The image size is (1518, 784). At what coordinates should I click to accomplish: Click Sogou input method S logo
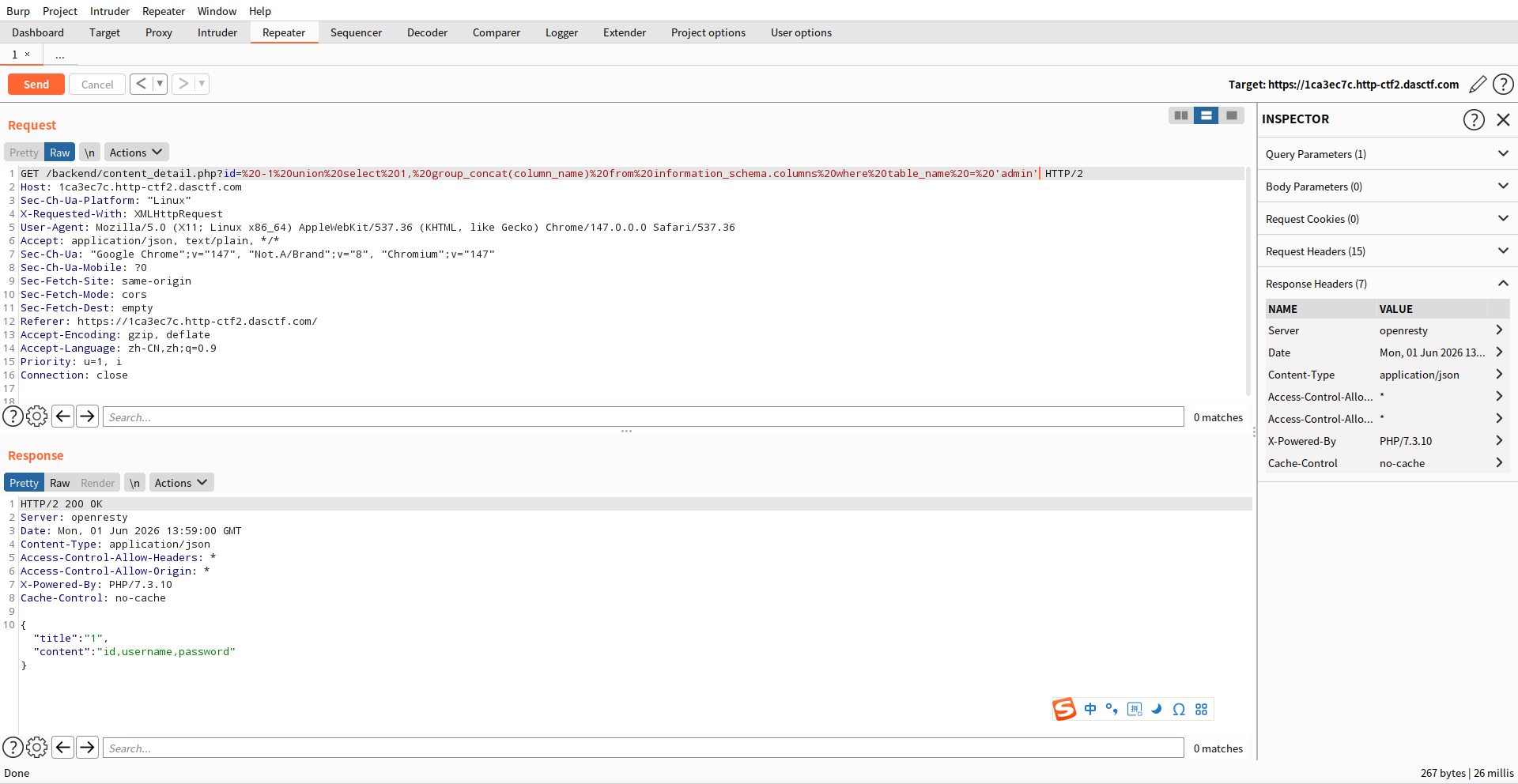coord(1064,709)
